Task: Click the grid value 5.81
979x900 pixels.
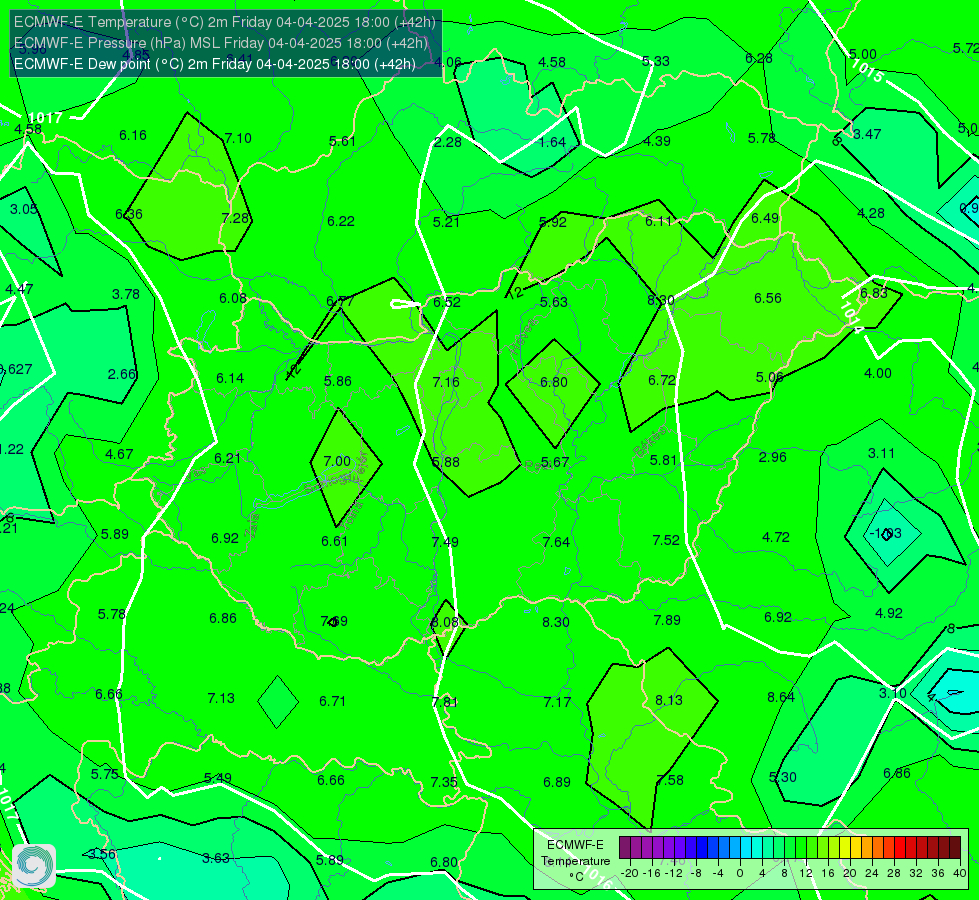Action: click(663, 460)
